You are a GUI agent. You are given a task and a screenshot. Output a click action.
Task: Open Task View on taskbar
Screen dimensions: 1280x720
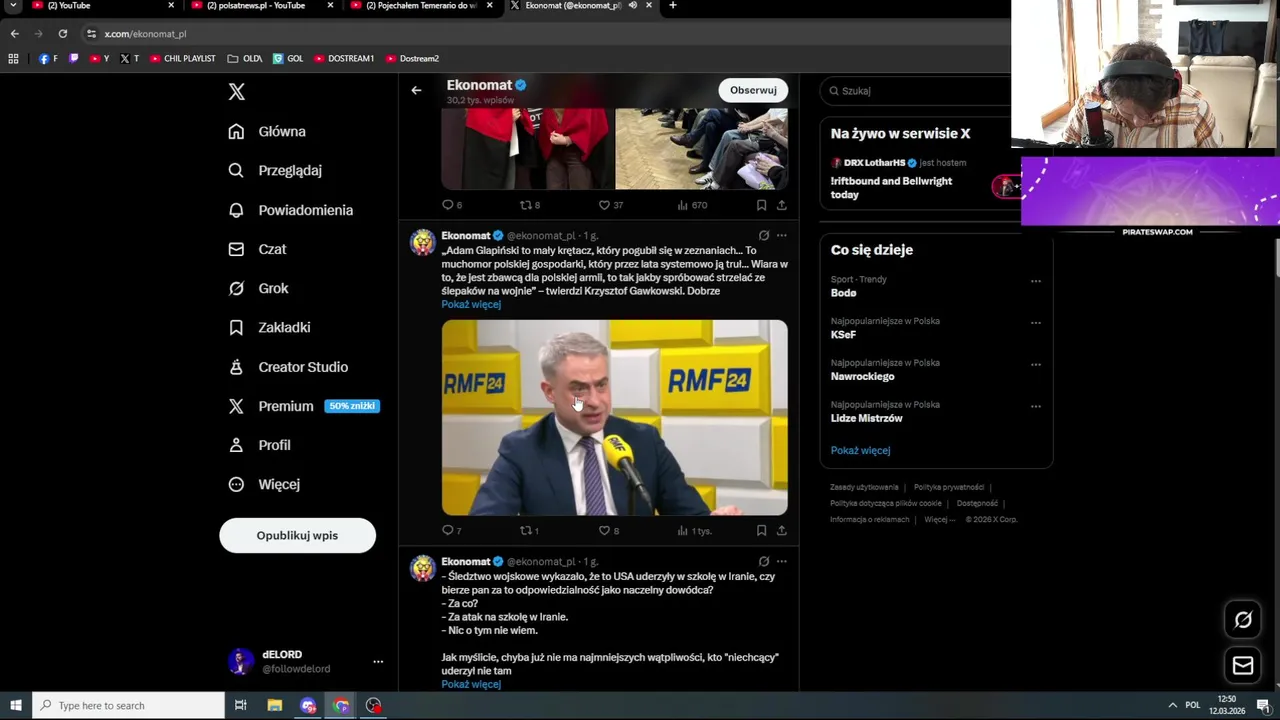240,705
